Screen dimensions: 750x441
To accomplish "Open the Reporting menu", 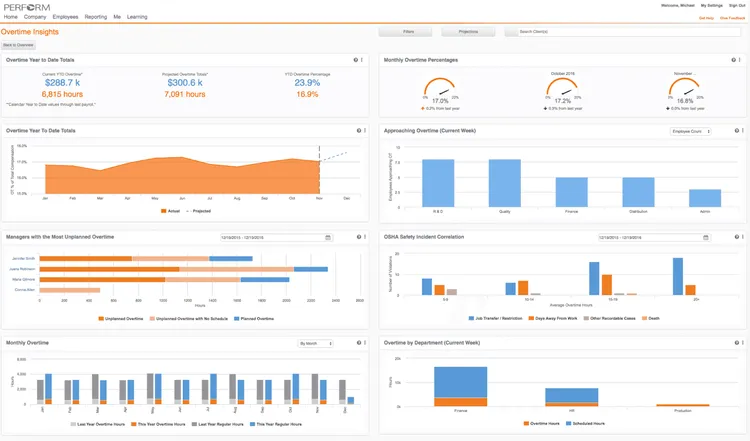I will (x=96, y=17).
